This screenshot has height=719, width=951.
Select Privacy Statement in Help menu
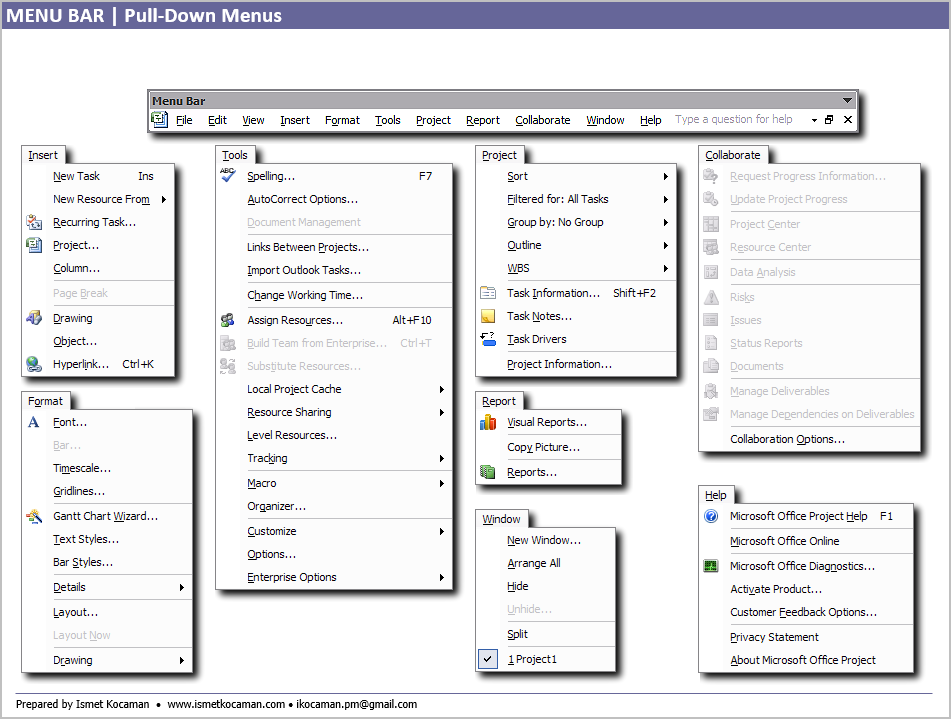click(774, 637)
